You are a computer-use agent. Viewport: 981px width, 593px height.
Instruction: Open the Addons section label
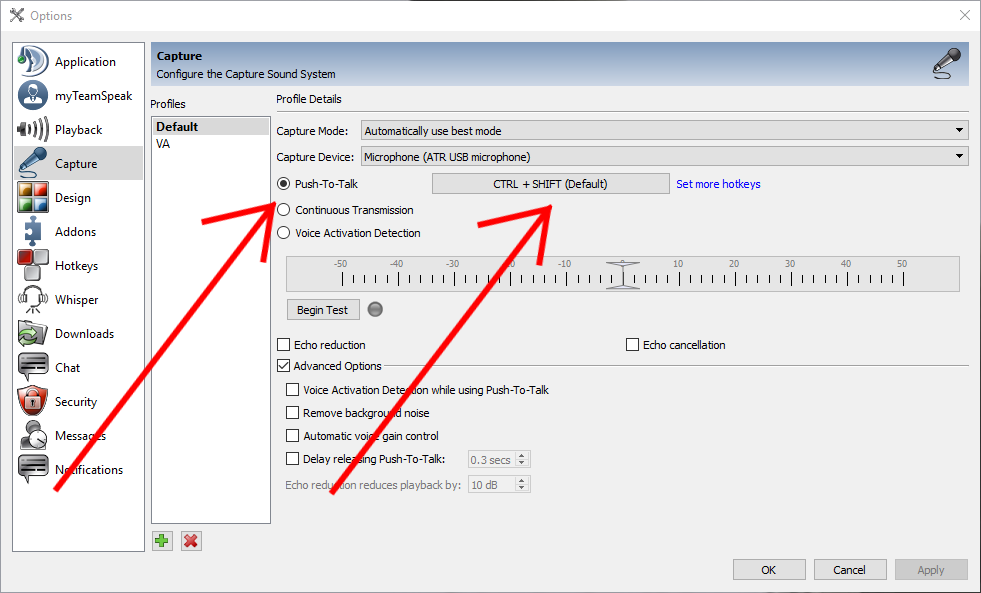(x=75, y=231)
